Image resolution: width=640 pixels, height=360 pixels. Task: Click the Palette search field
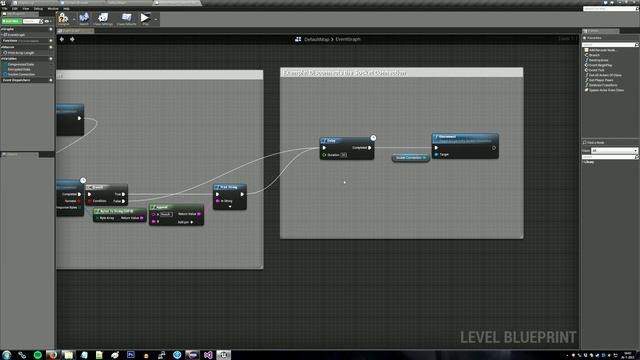coord(609,44)
